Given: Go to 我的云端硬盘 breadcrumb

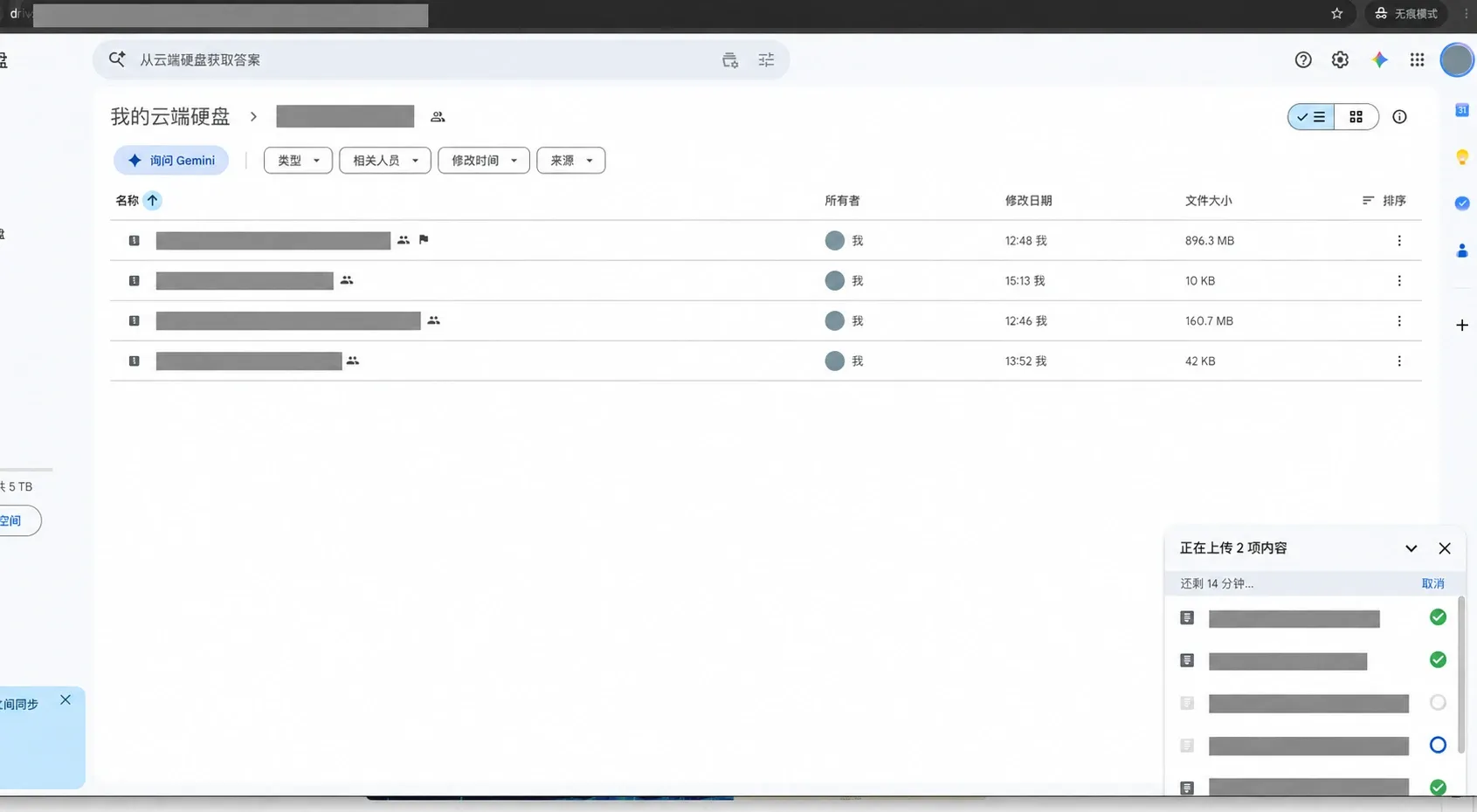Looking at the screenshot, I should point(170,116).
